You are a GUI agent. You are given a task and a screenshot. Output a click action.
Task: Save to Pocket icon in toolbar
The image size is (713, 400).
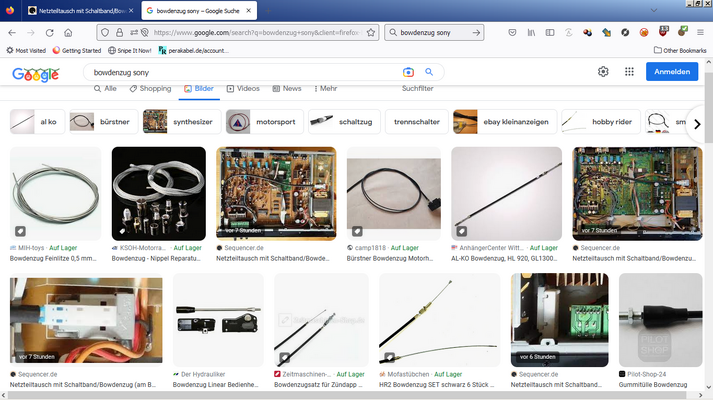[512, 32]
